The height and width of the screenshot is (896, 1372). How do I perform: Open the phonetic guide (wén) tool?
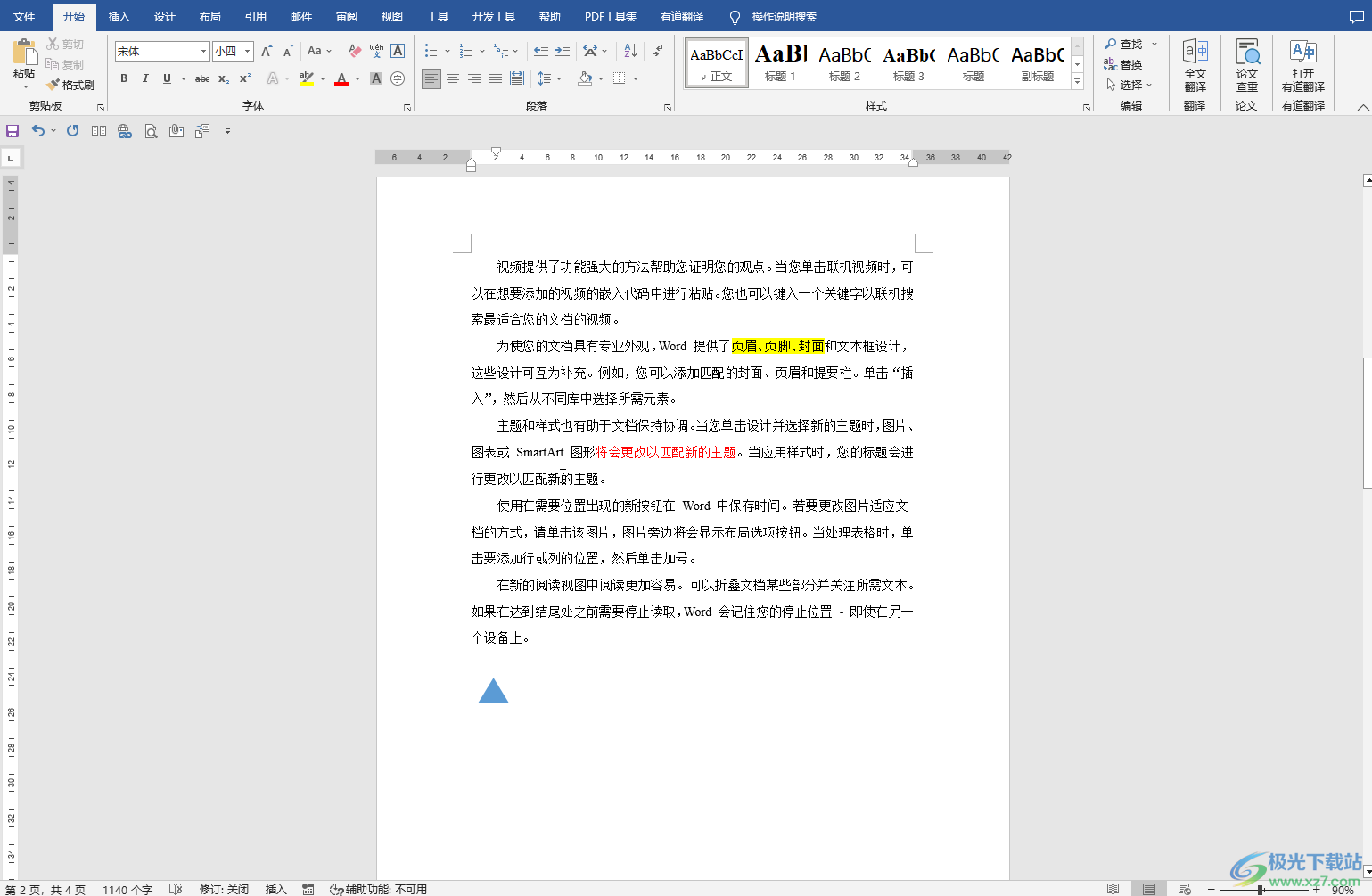pyautogui.click(x=376, y=51)
